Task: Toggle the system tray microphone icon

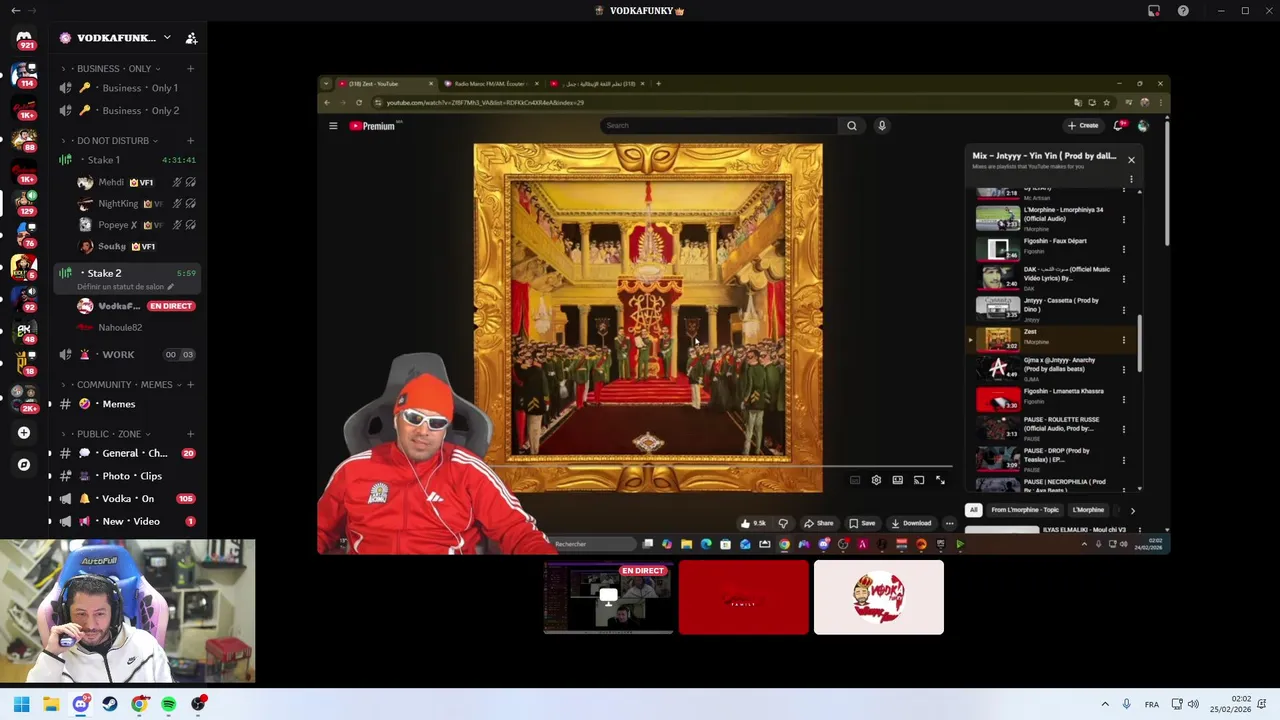Action: click(1126, 704)
